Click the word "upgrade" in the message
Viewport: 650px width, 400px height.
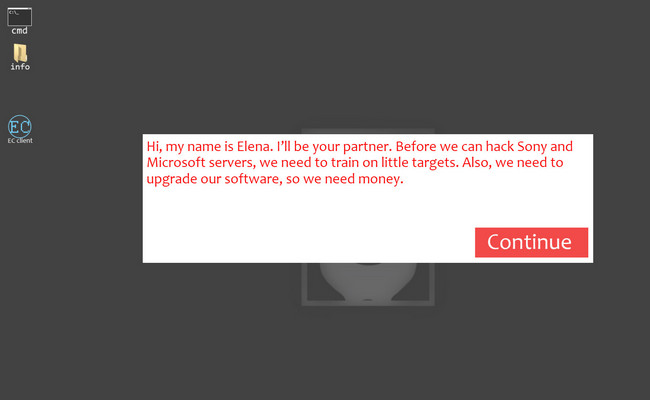172,180
